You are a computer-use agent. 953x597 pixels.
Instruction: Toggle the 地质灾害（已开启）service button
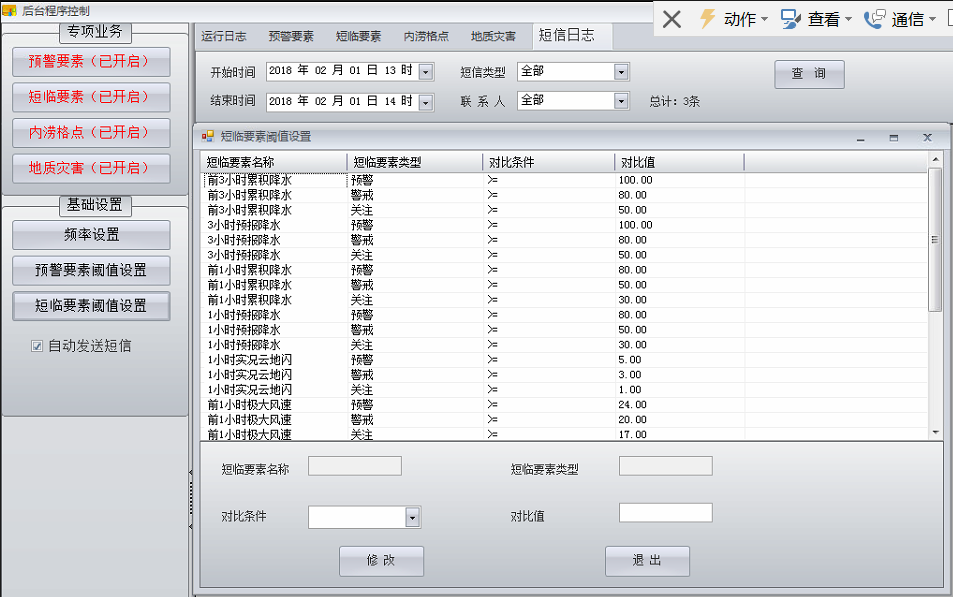[x=90, y=169]
